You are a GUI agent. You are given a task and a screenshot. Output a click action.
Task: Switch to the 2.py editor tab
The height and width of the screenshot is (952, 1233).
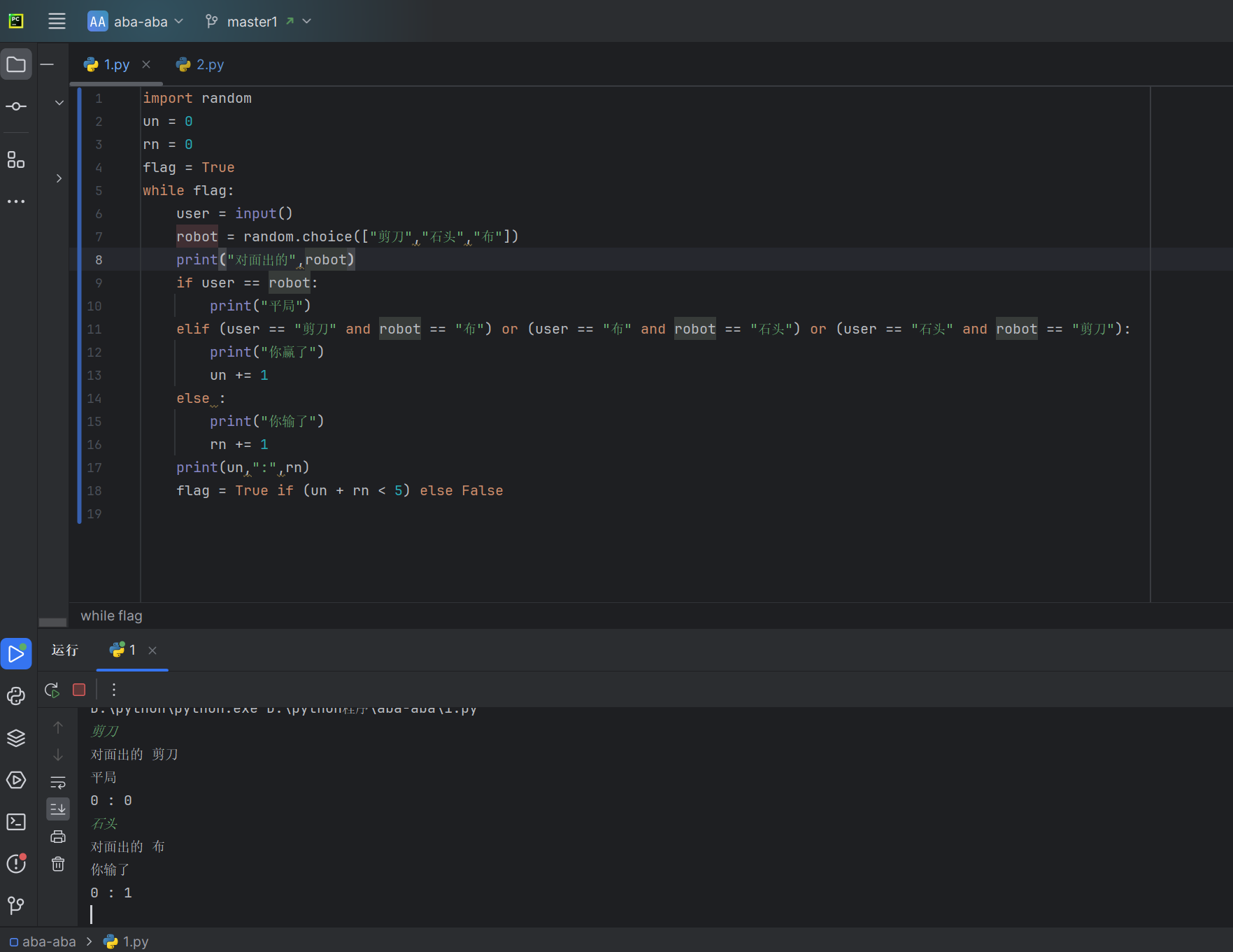(201, 64)
